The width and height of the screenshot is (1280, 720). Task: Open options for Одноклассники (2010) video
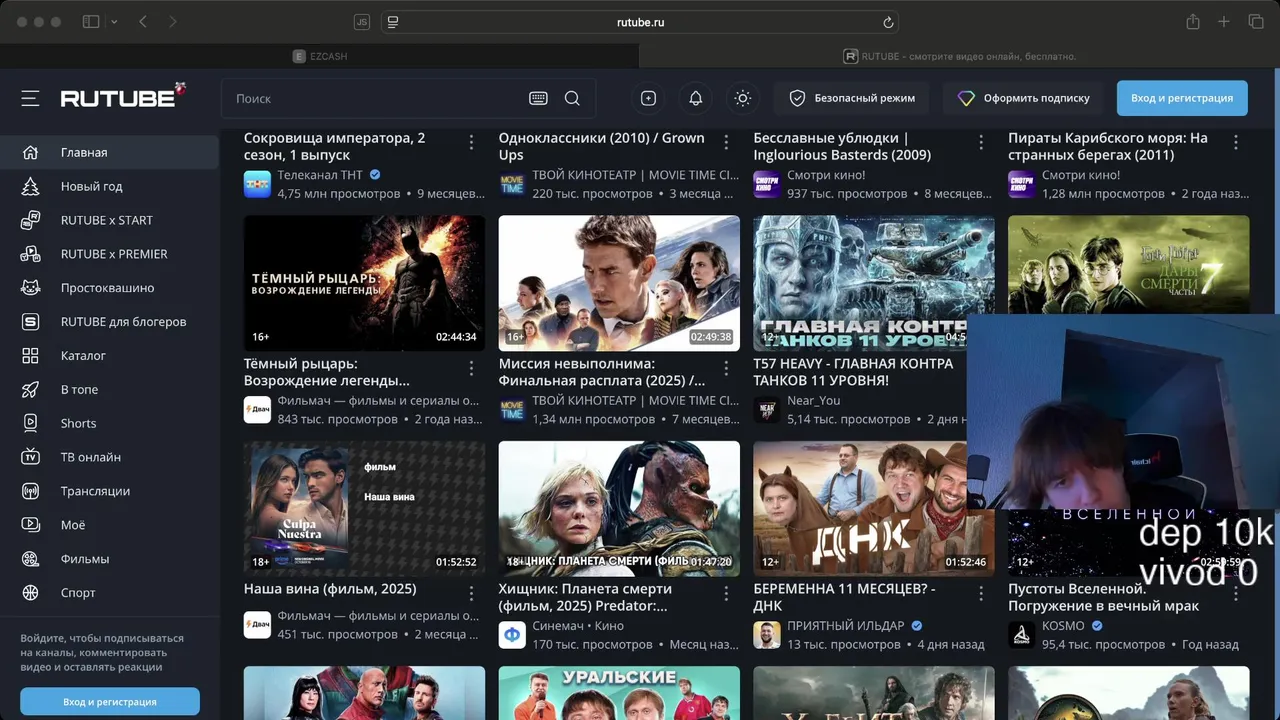[727, 143]
